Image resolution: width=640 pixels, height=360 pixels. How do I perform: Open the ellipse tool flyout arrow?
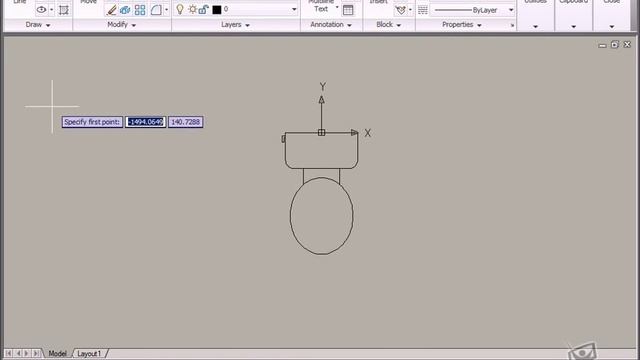click(x=51, y=10)
